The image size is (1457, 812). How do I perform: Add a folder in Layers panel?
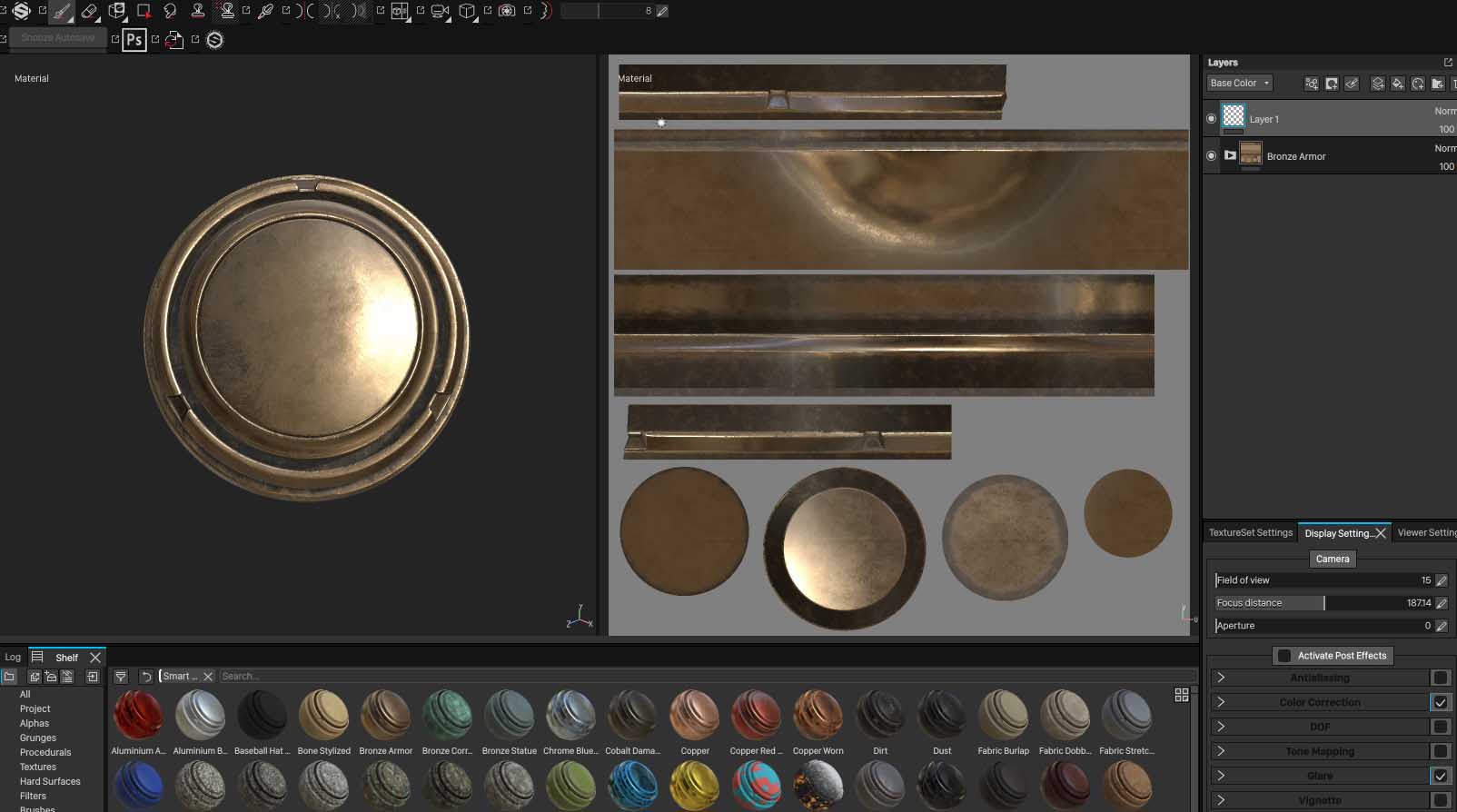(x=1438, y=84)
